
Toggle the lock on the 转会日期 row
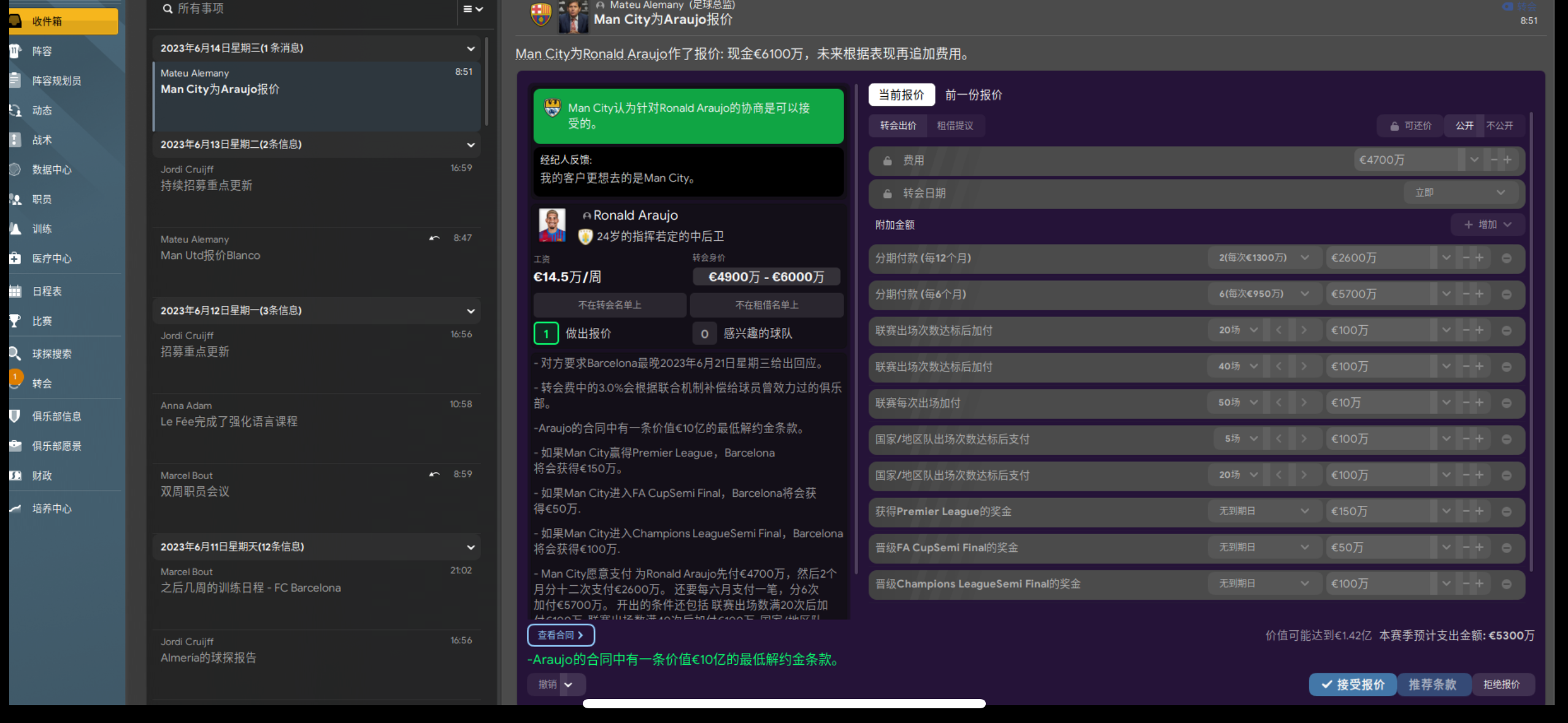[x=887, y=194]
